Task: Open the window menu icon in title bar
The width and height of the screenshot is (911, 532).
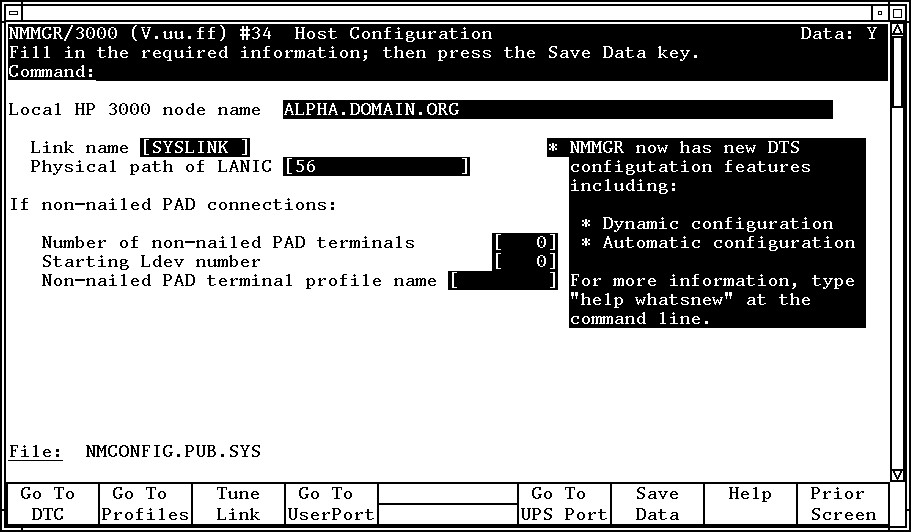Action: tap(14, 12)
